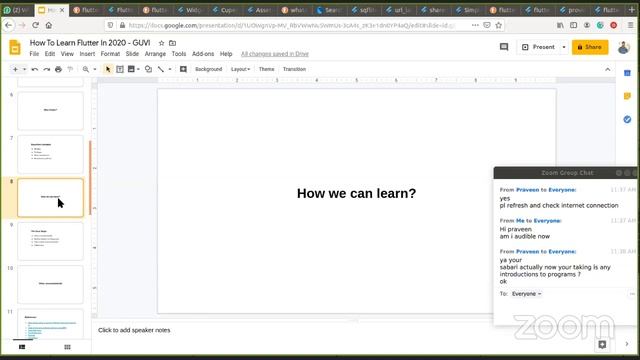This screenshot has width=640, height=360.
Task: Click the Present button
Action: (539, 47)
